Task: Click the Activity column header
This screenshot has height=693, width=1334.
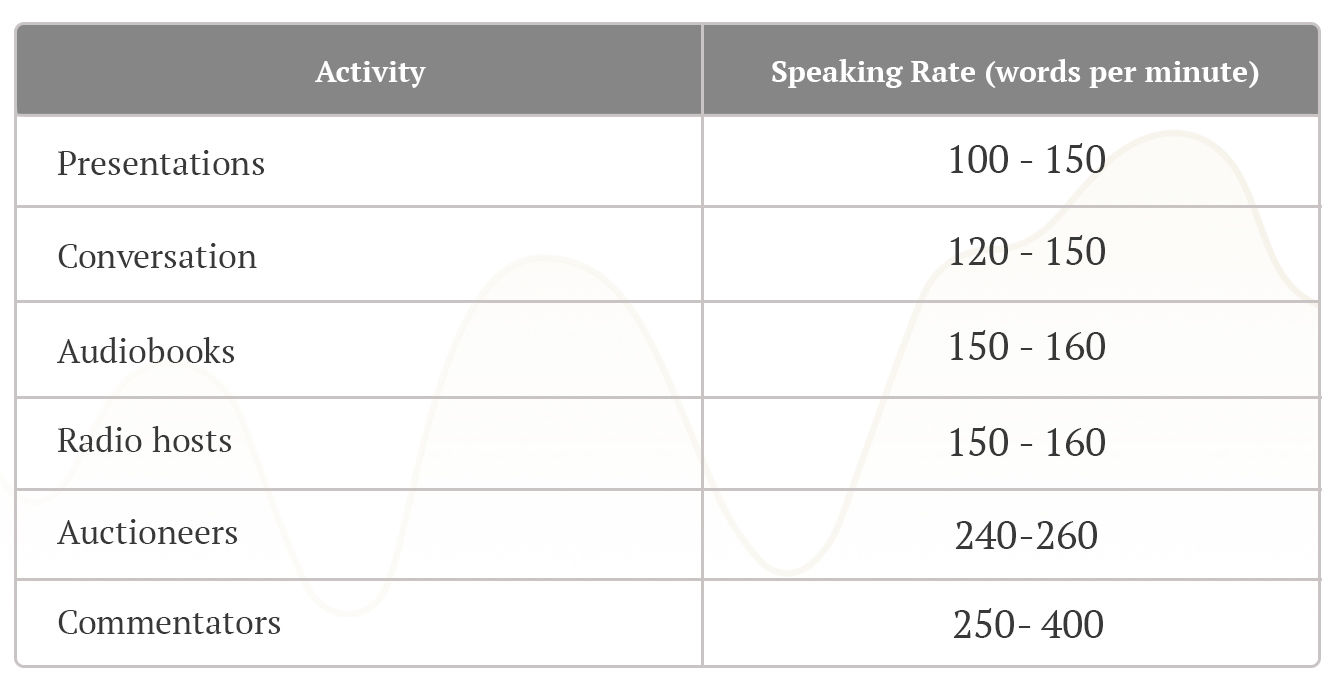Action: [369, 72]
